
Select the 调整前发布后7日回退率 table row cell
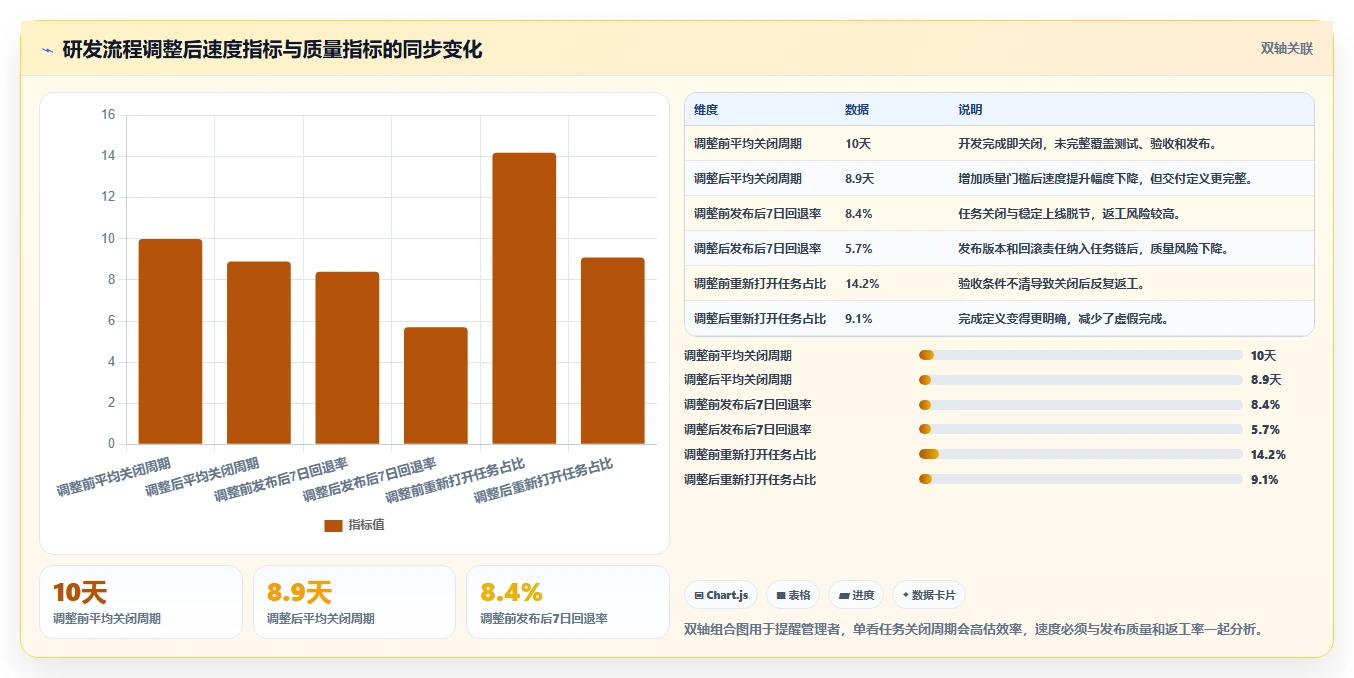click(x=758, y=214)
